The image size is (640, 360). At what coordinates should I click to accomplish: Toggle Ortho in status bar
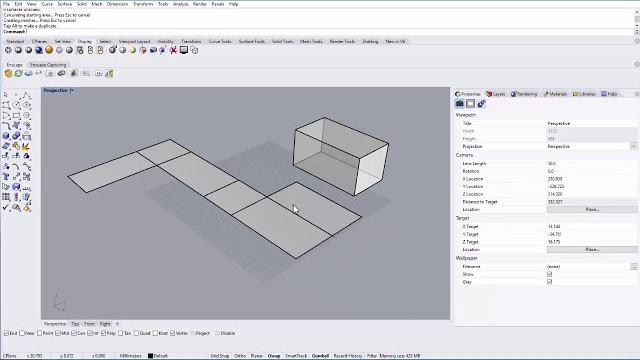pos(240,356)
